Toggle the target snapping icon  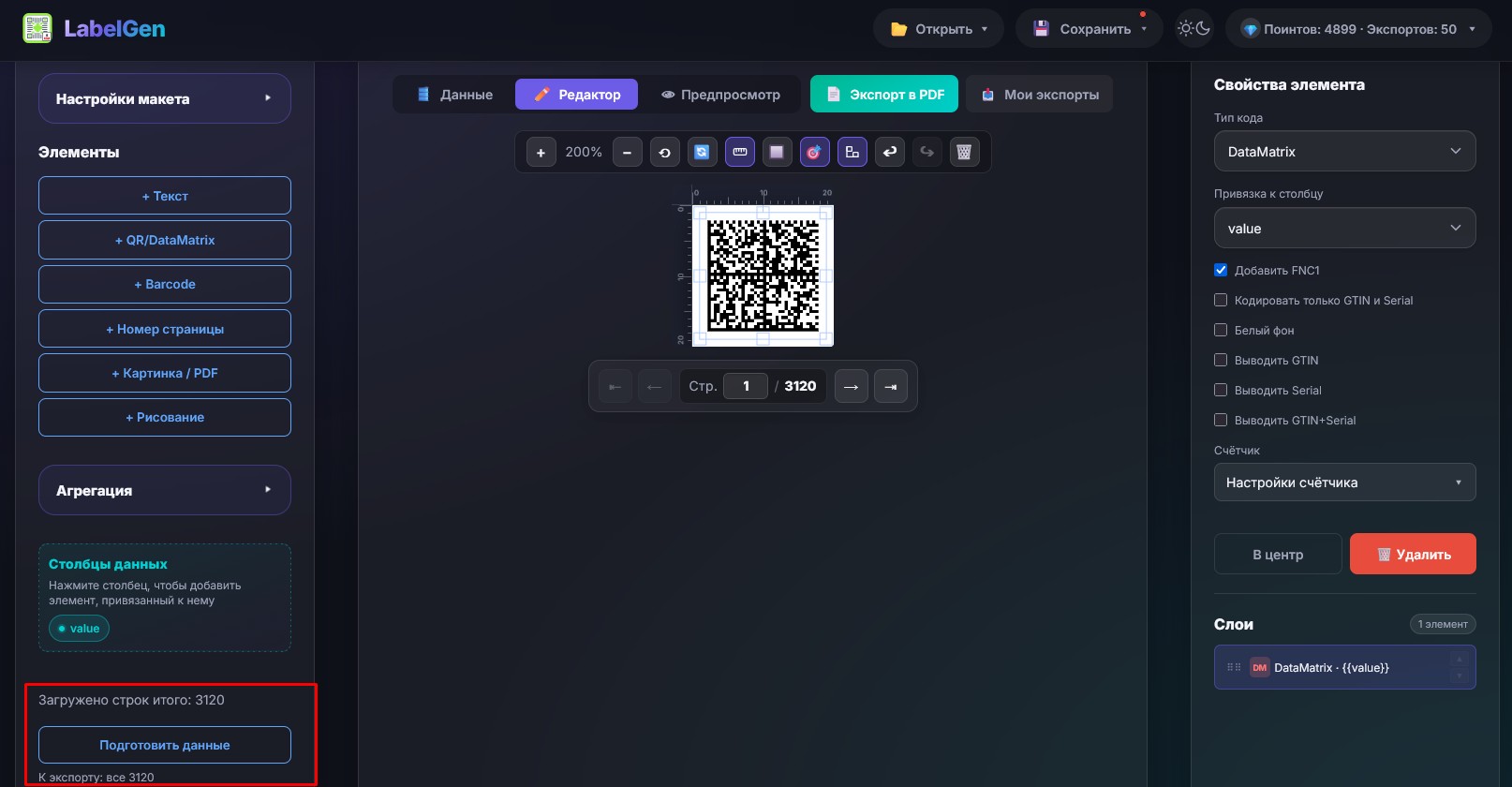click(x=814, y=152)
